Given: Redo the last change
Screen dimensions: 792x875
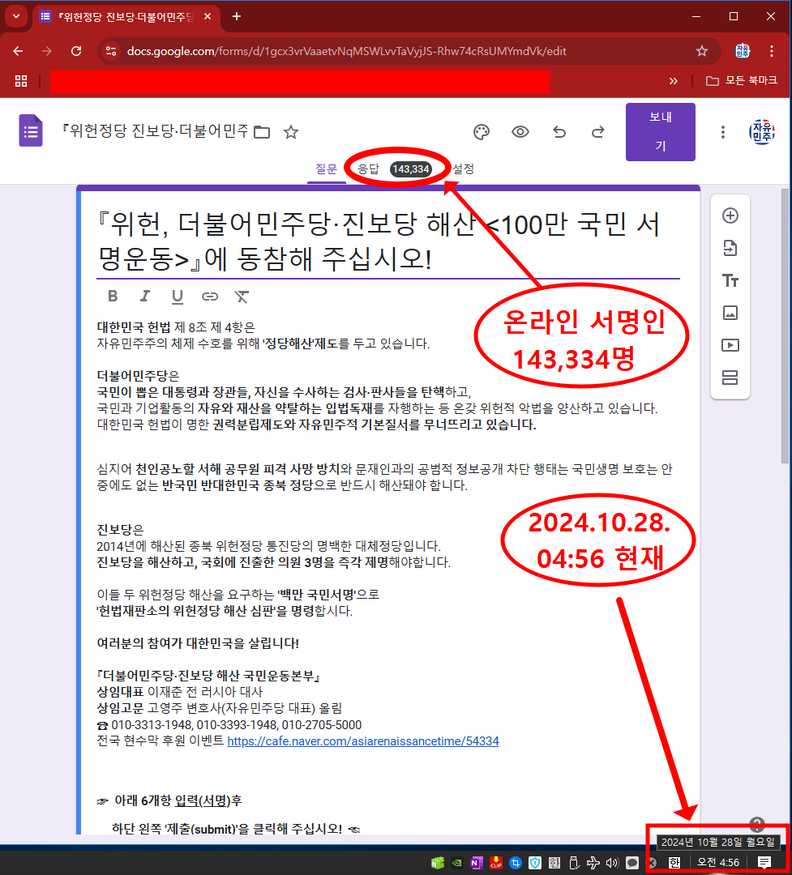Looking at the screenshot, I should point(598,132).
